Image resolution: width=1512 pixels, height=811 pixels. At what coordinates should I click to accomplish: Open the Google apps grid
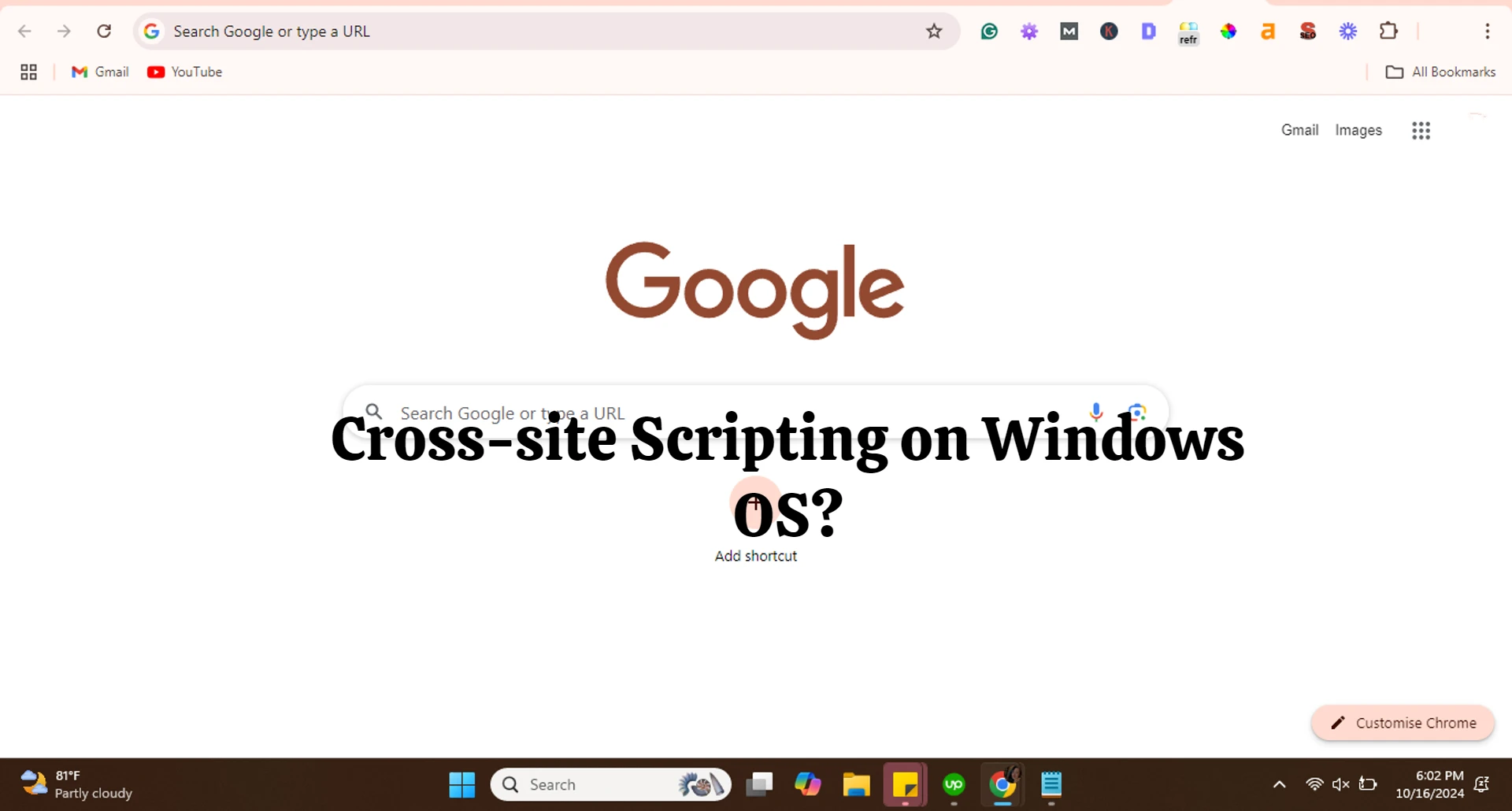point(1421,131)
